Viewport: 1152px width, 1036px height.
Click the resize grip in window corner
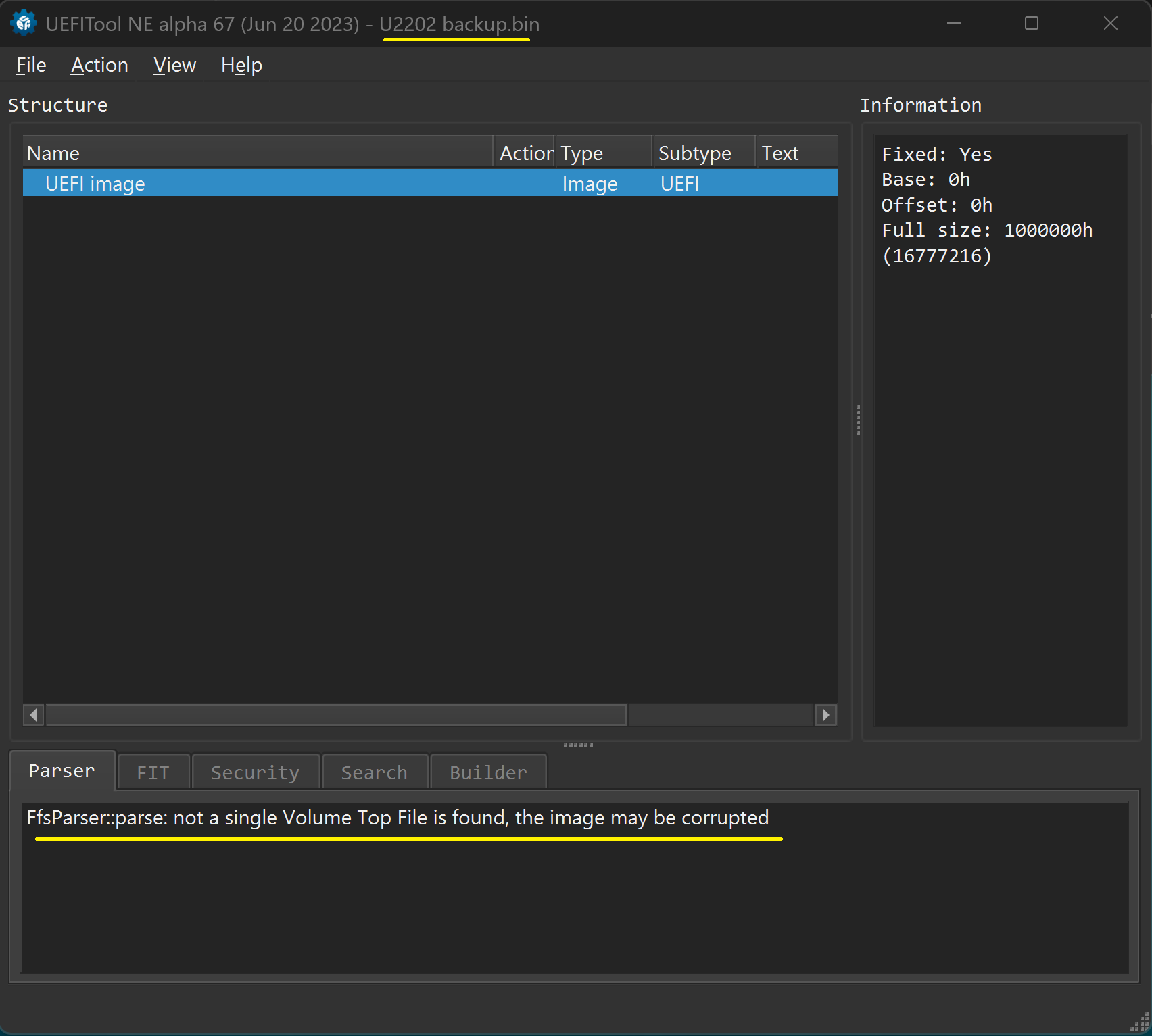pos(1141,1025)
